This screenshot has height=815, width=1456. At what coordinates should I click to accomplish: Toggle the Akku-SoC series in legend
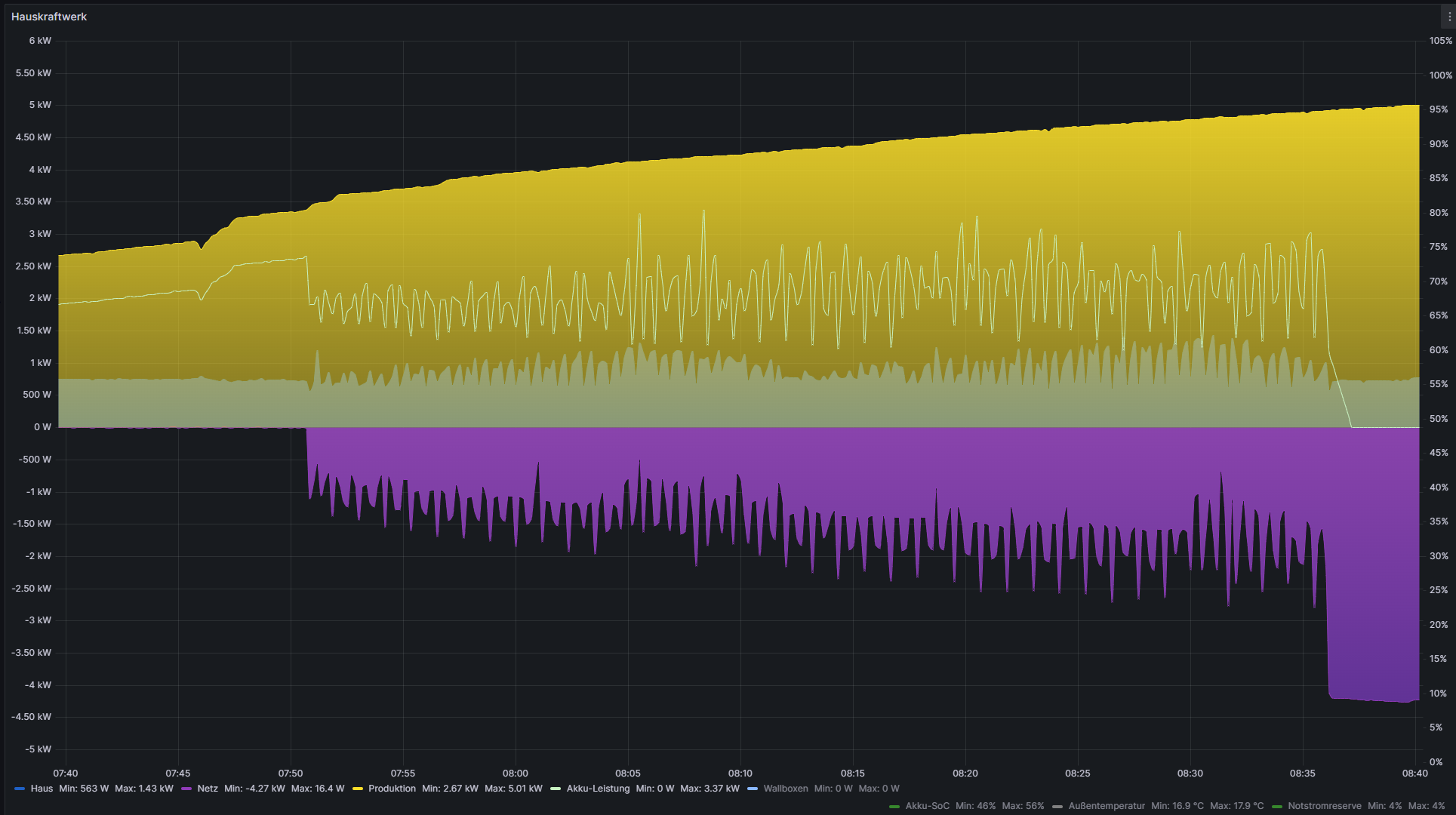927,806
